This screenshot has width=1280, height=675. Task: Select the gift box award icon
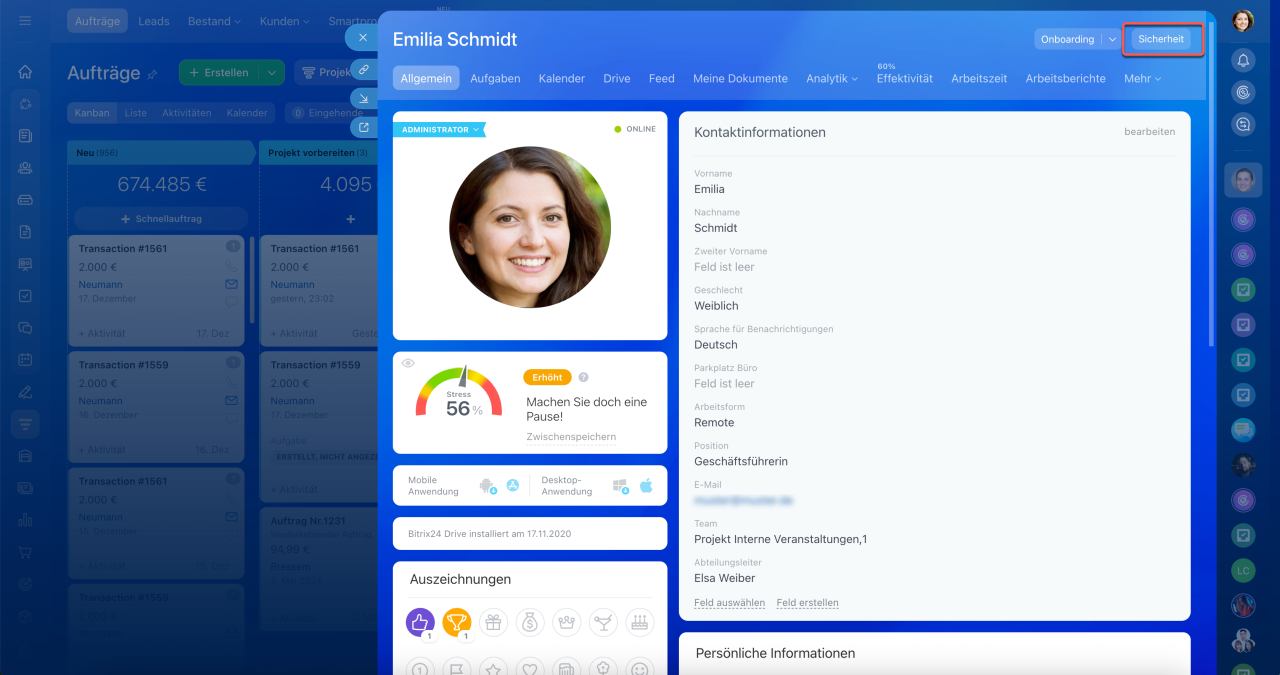click(x=494, y=623)
